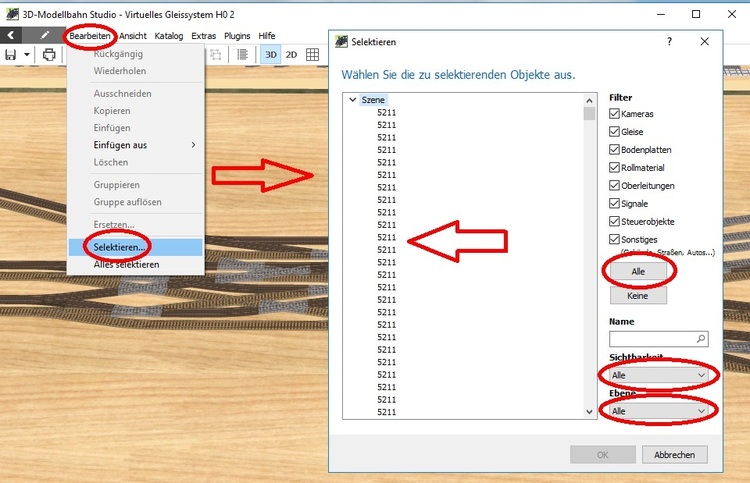The height and width of the screenshot is (483, 750).
Task: Choose Selektieren... from the menu
Action: pyautogui.click(x=135, y=247)
